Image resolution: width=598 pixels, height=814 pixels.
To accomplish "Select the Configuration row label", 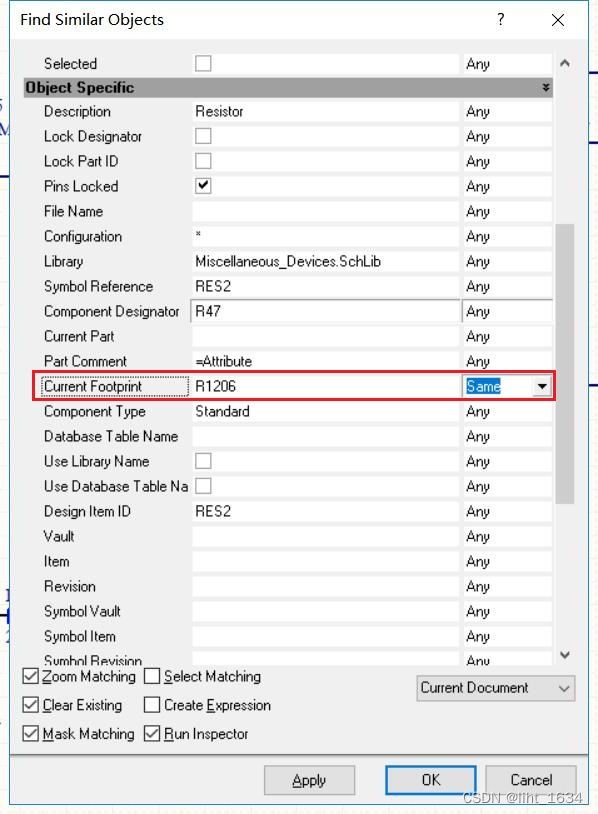I will [83, 237].
